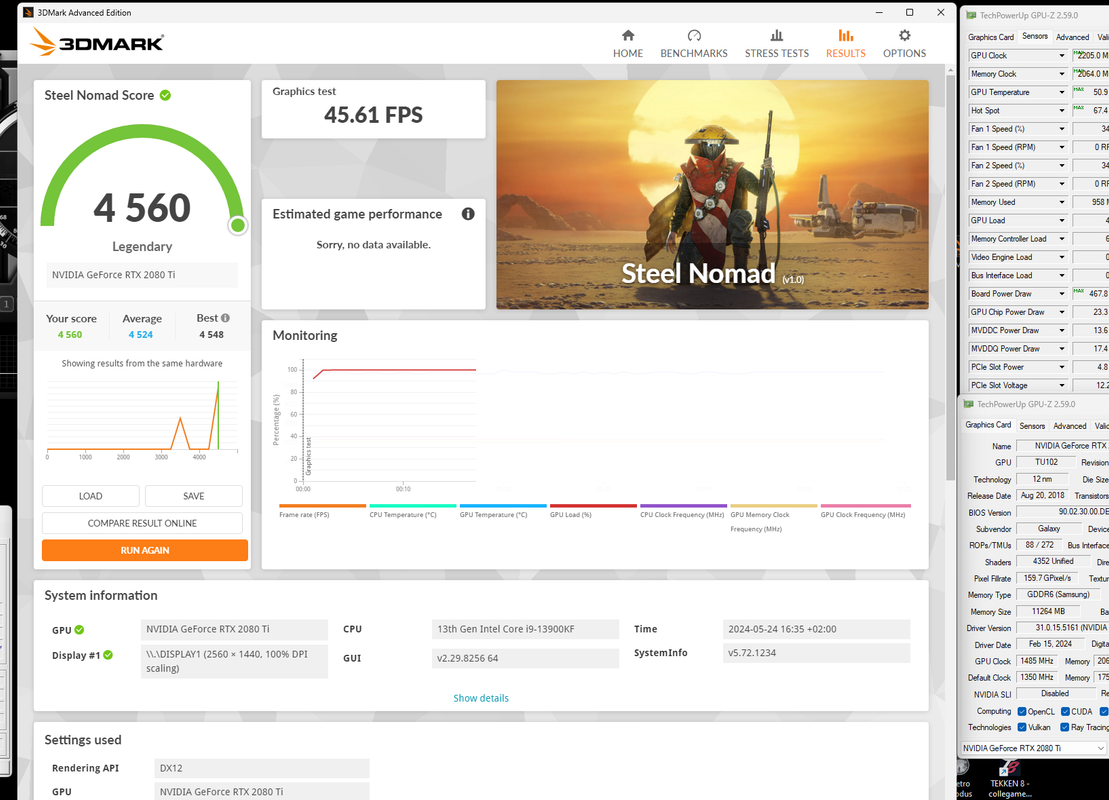Image resolution: width=1109 pixels, height=800 pixels.
Task: Expand the Memory Used sensor dropdown
Action: point(1062,202)
